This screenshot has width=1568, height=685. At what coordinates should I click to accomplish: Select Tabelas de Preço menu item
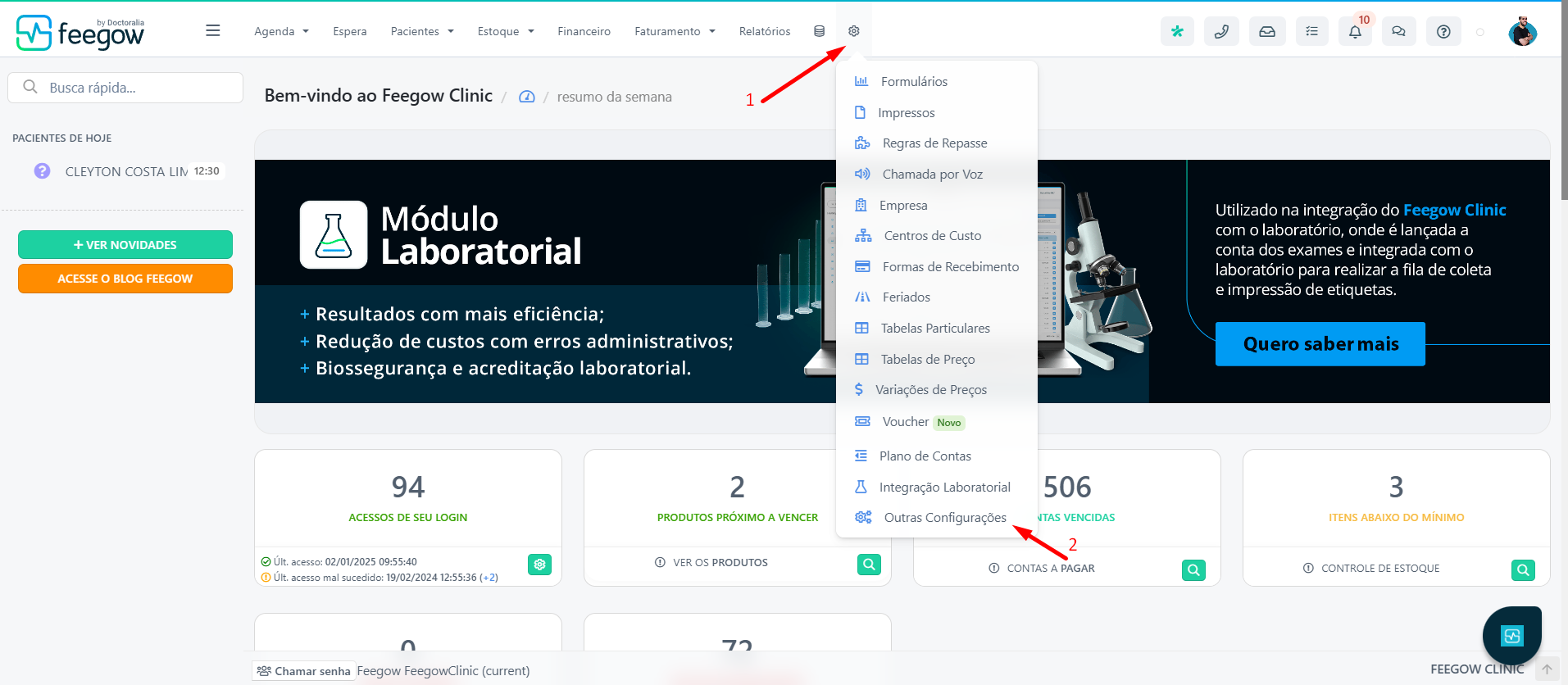pos(937,359)
